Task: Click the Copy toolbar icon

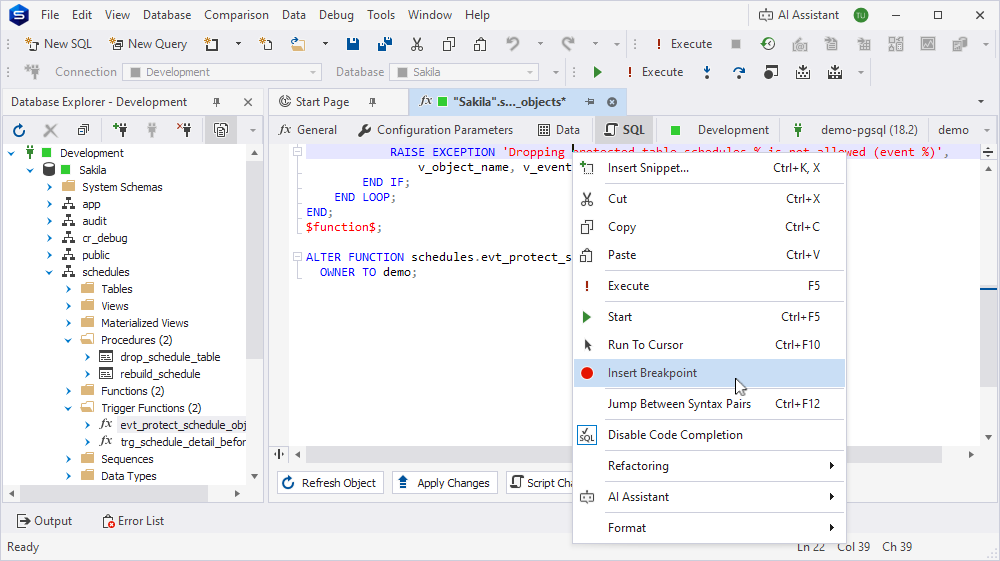Action: [448, 44]
